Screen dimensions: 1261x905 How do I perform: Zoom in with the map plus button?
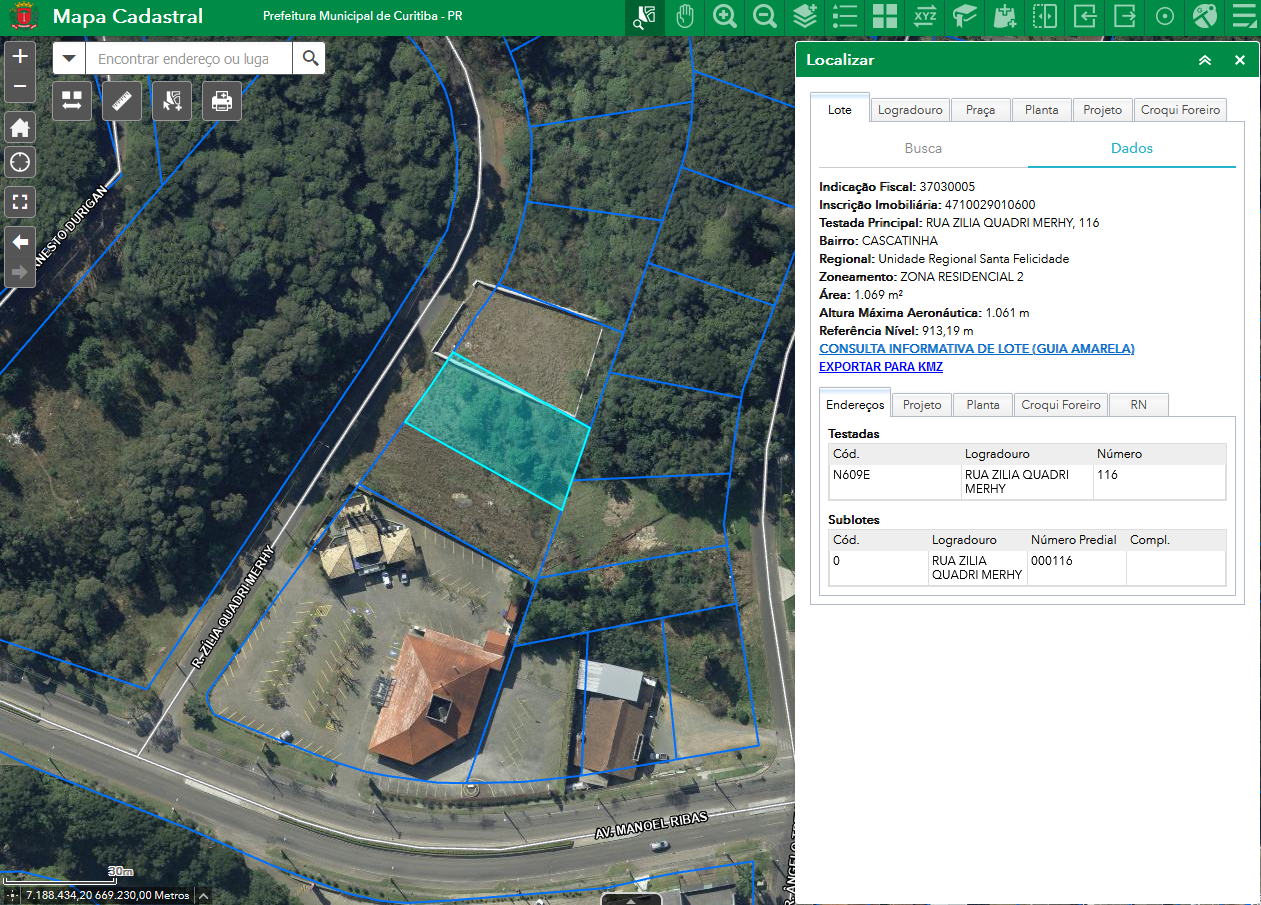coord(20,57)
